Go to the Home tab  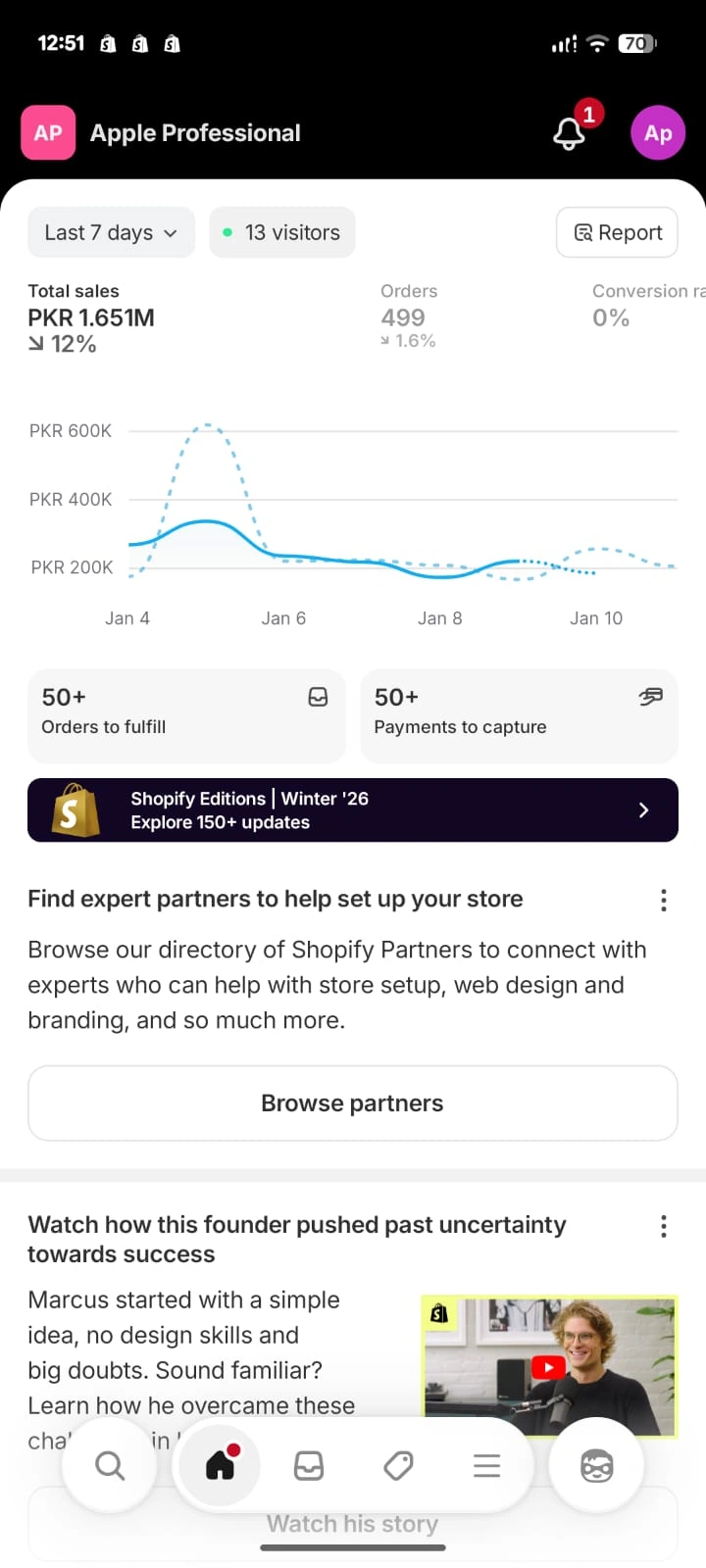click(220, 1466)
